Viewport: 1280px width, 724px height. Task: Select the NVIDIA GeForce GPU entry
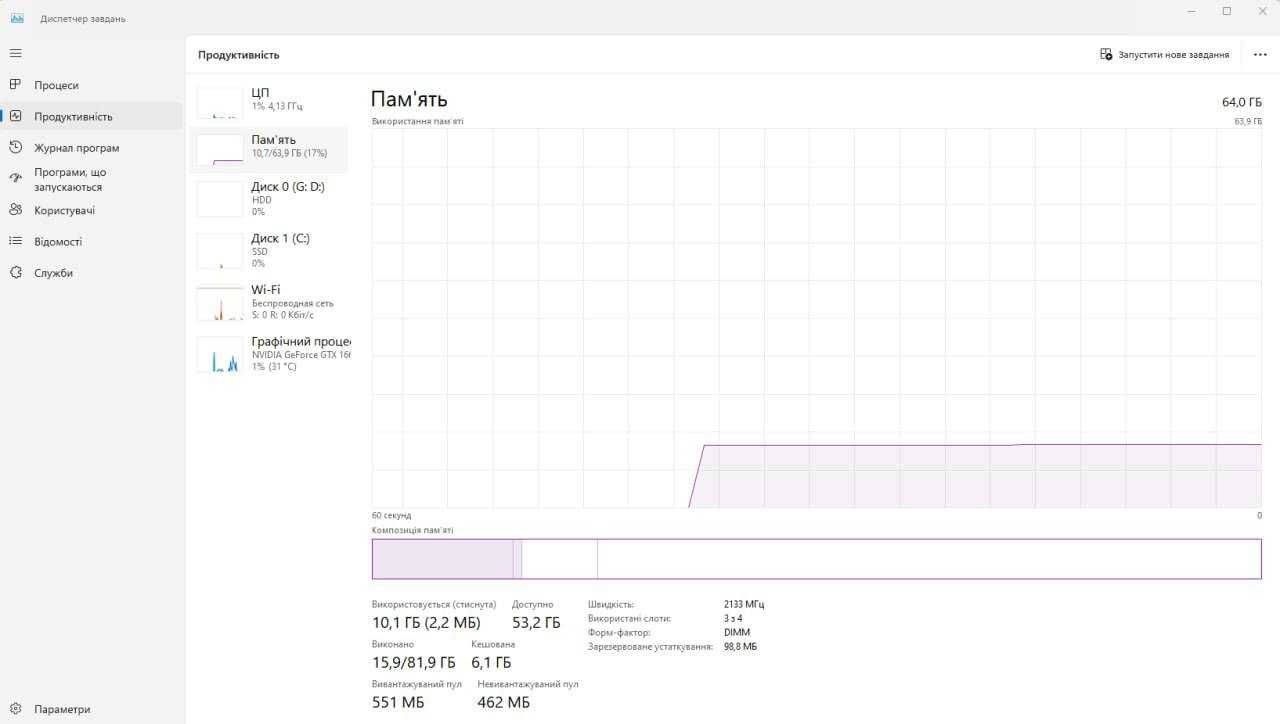click(x=268, y=354)
